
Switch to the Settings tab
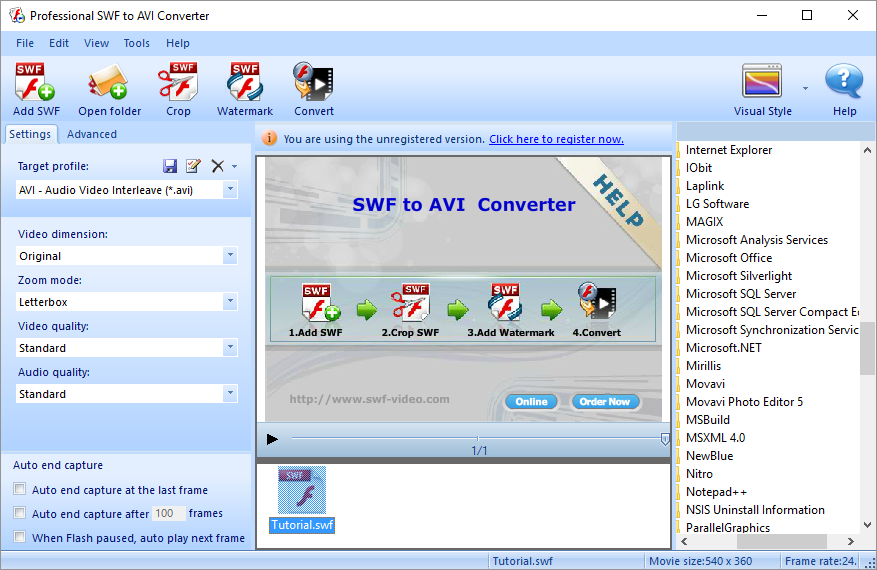(x=30, y=134)
